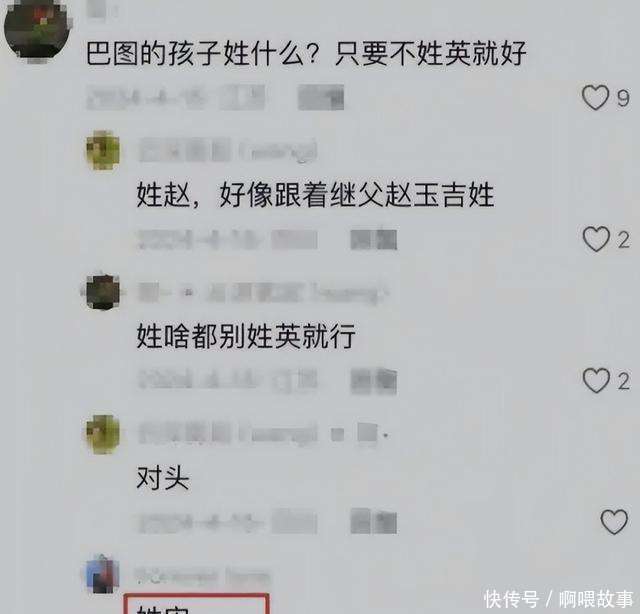Like the top comment with 9 likes
The height and width of the screenshot is (614, 640).
pyautogui.click(x=595, y=98)
